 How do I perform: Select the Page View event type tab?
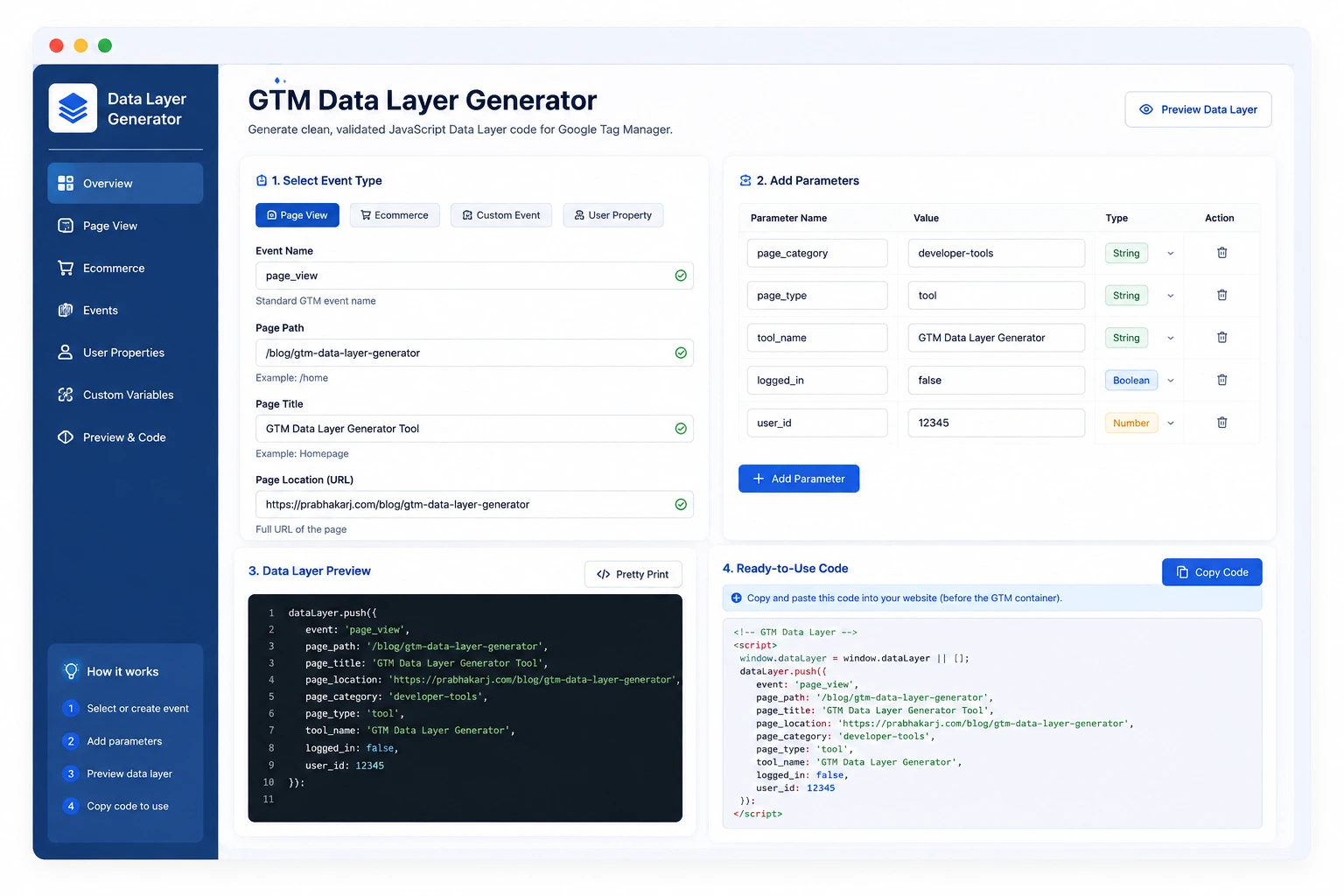[297, 215]
